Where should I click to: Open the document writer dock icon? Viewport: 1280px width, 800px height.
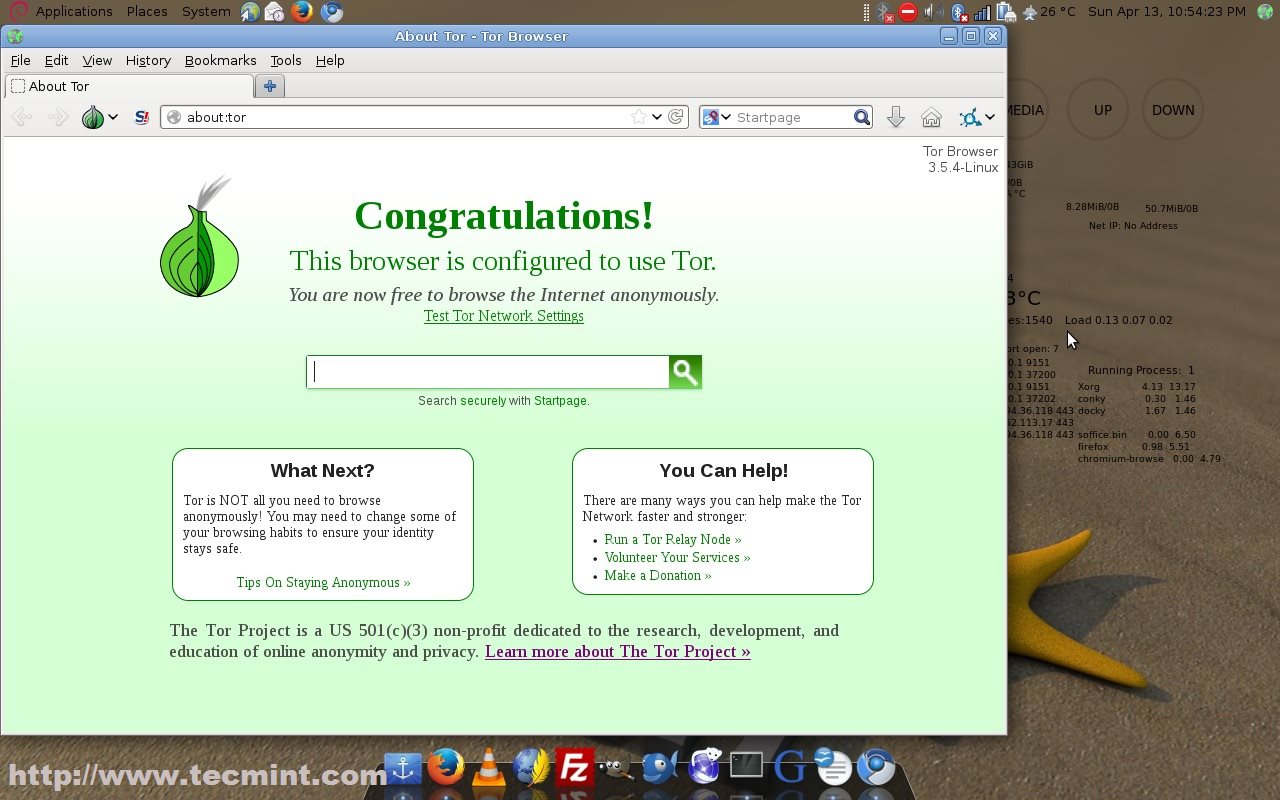(833, 768)
